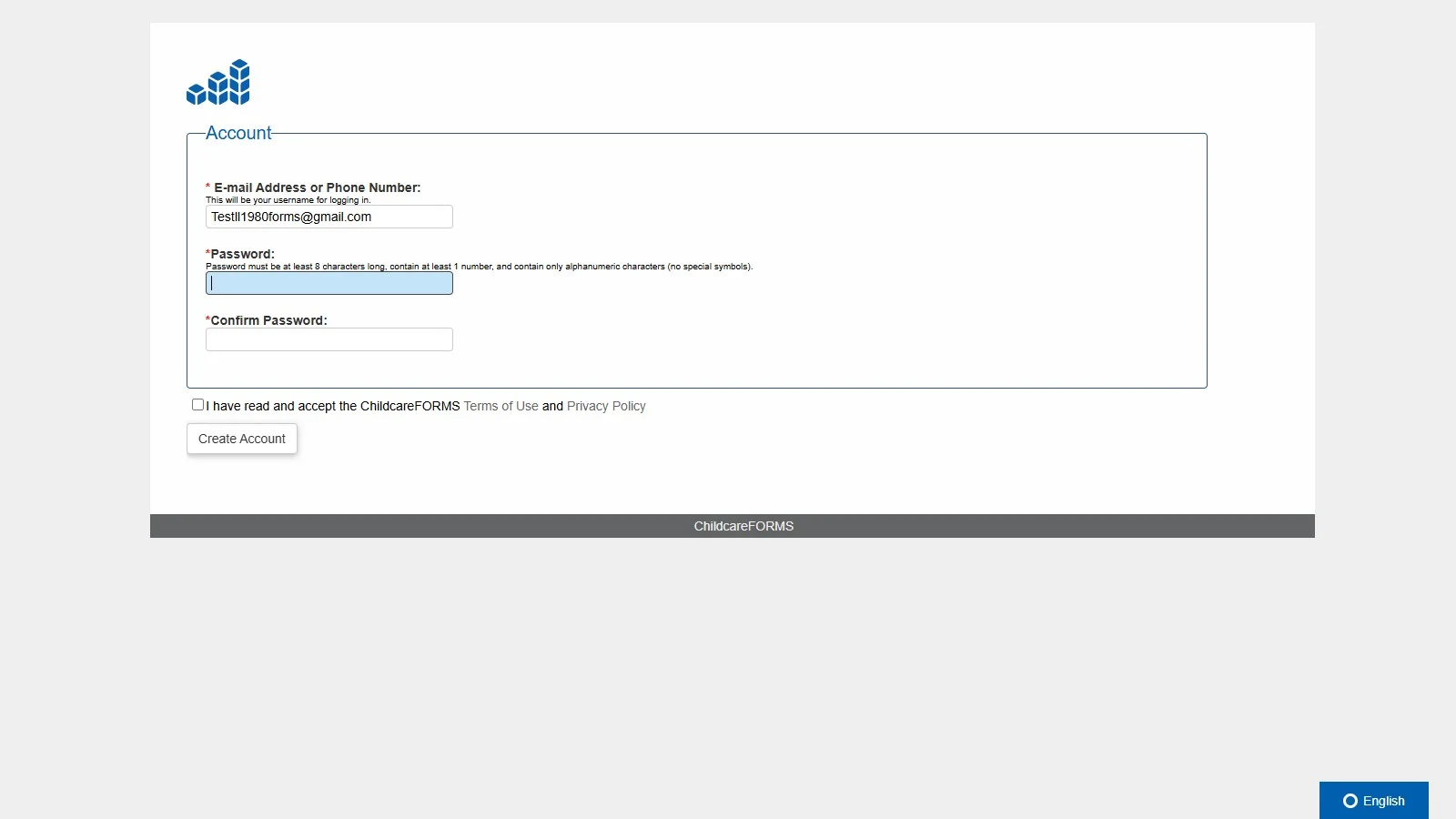The image size is (1456, 819).
Task: Open the English language selector
Action: pos(1374,801)
